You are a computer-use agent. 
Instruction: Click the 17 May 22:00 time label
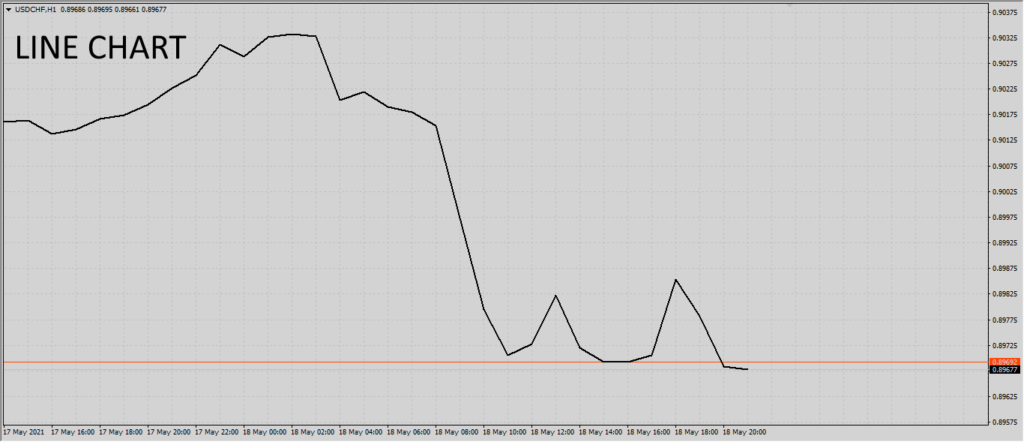coord(217,434)
